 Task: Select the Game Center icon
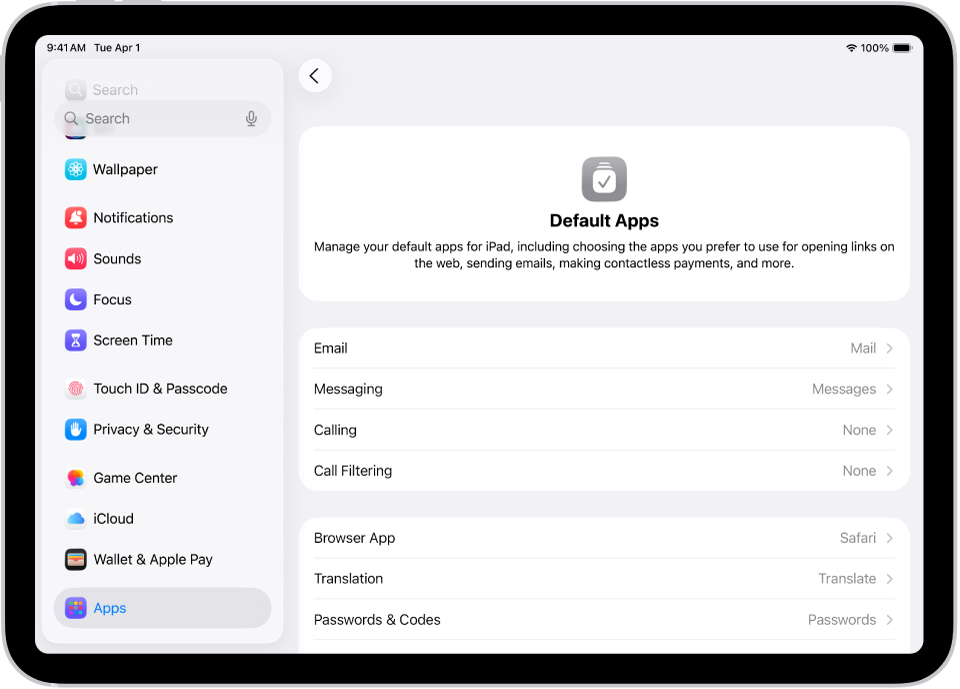[76, 478]
